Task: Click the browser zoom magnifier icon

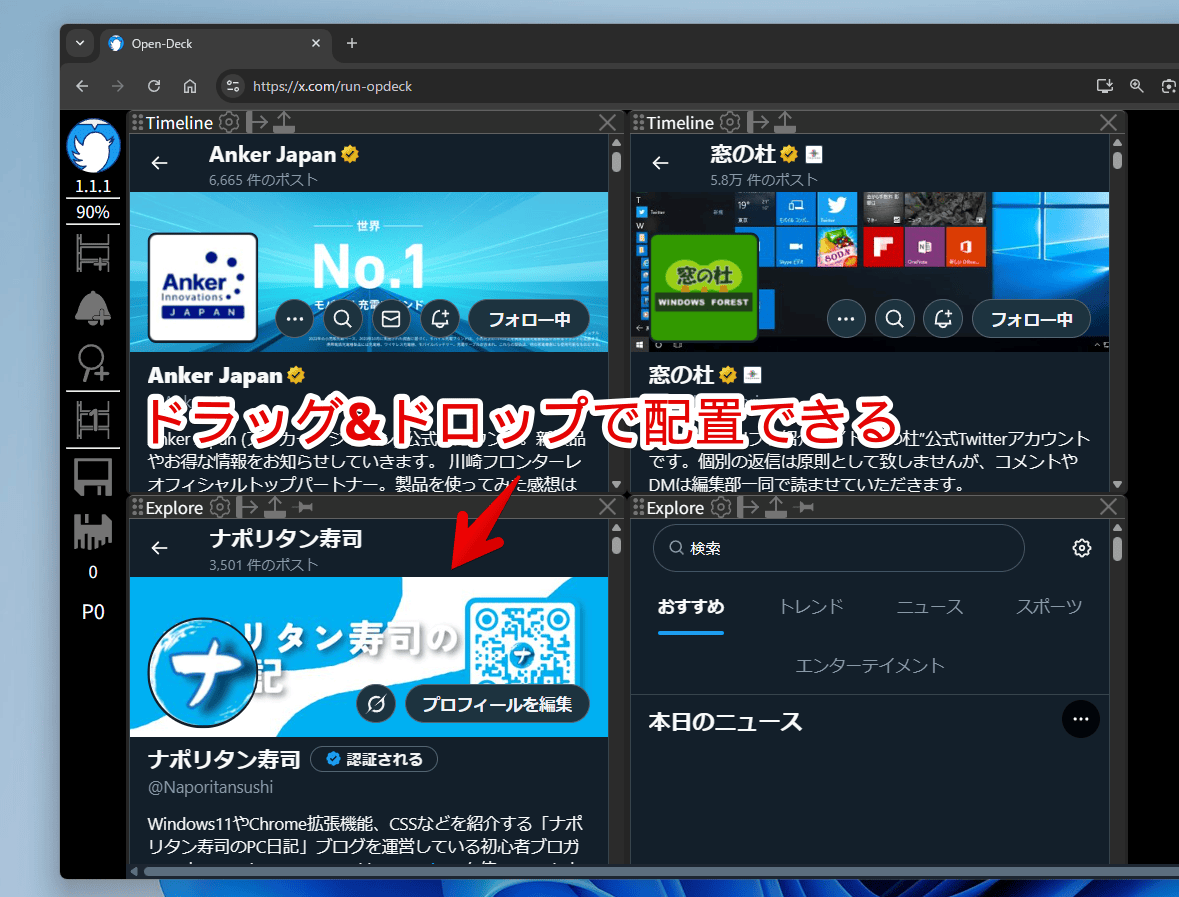Action: click(1137, 86)
